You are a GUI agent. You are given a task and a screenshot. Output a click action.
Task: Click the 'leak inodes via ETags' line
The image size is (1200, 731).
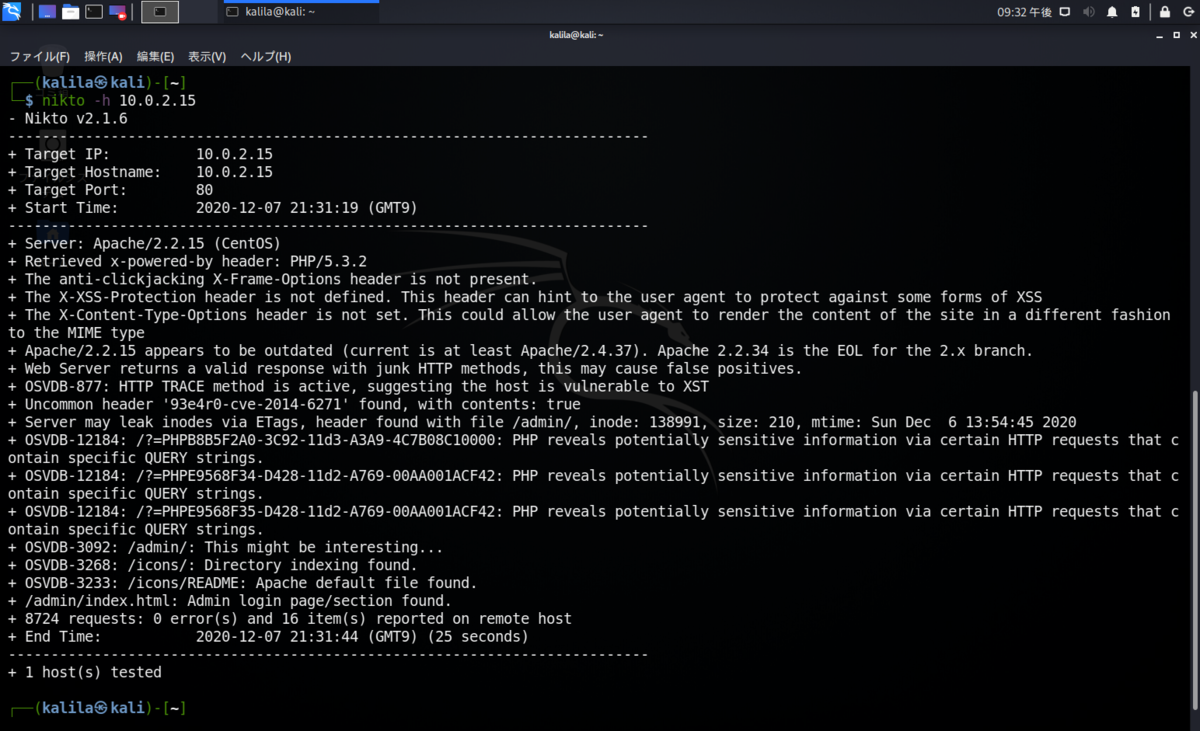point(542,422)
